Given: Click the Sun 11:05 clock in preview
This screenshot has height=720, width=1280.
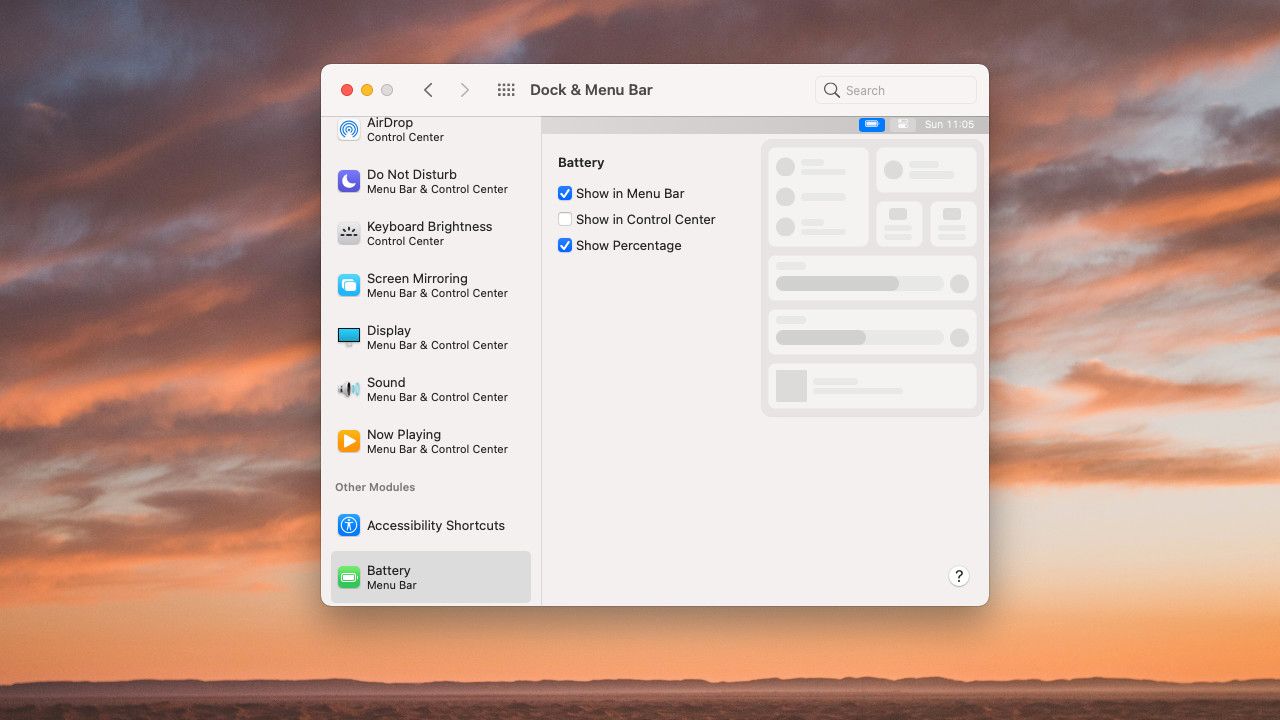Looking at the screenshot, I should (949, 124).
